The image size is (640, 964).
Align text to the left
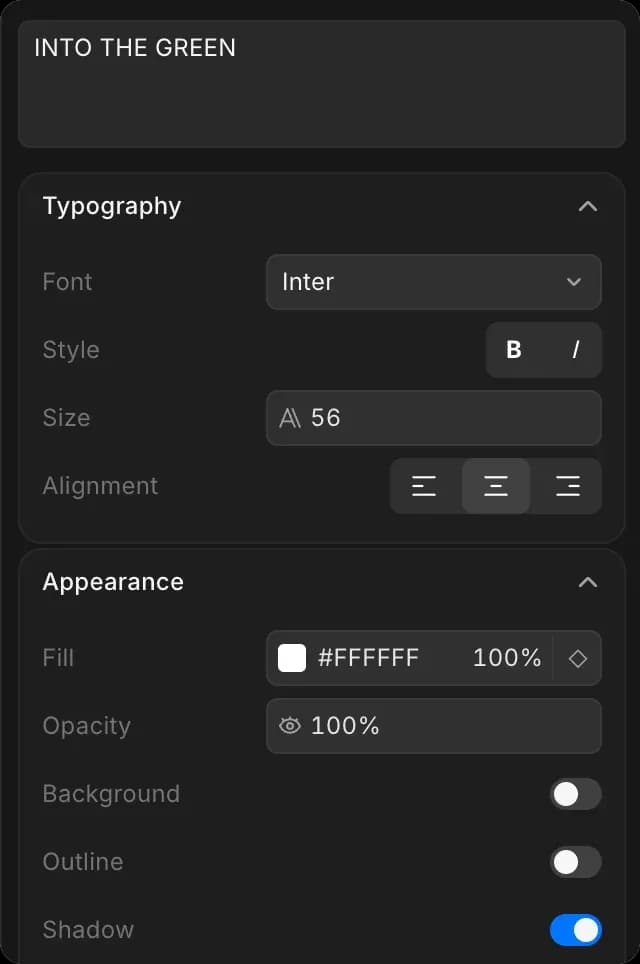[424, 486]
